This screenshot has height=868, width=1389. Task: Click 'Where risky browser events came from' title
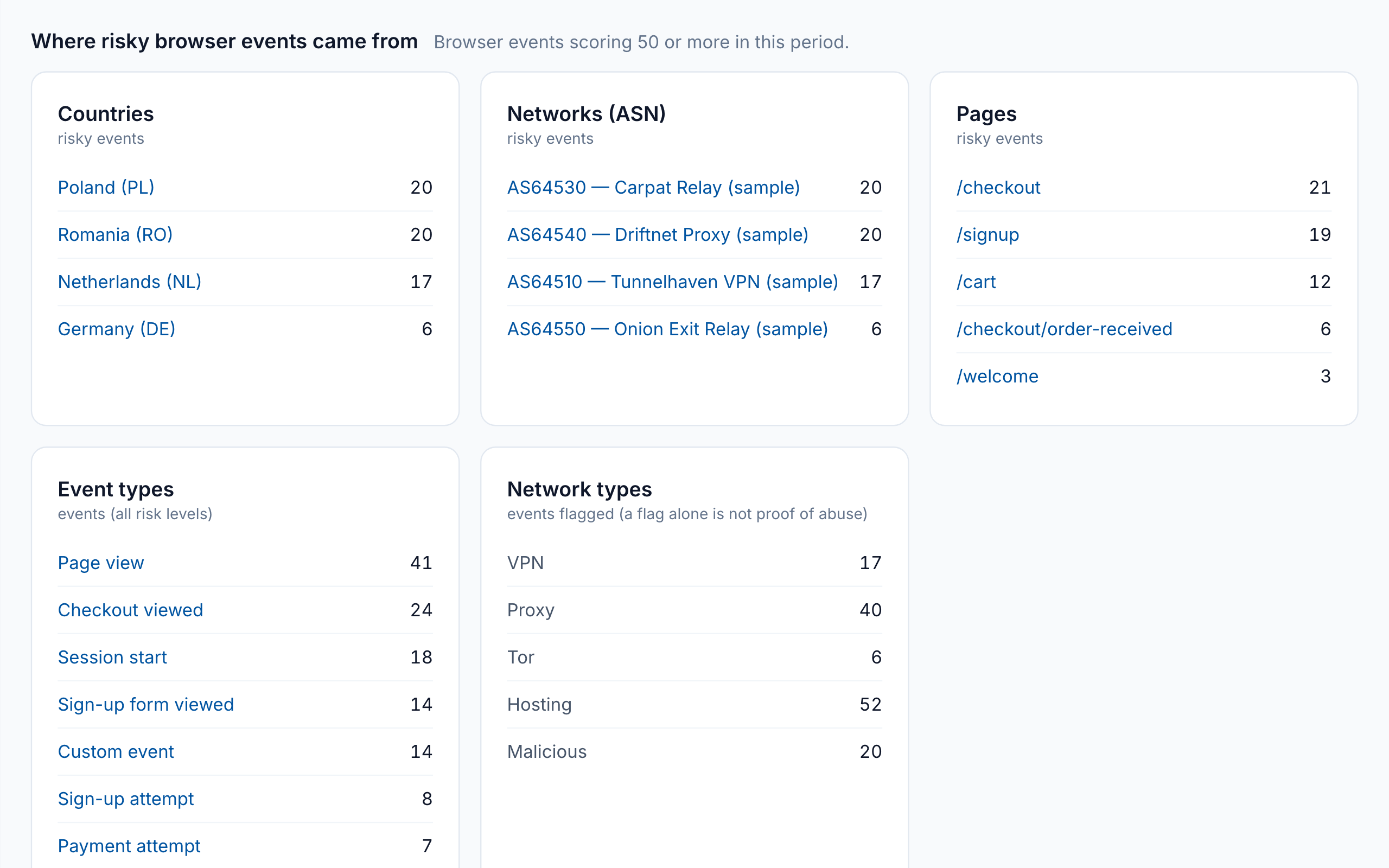tap(225, 41)
